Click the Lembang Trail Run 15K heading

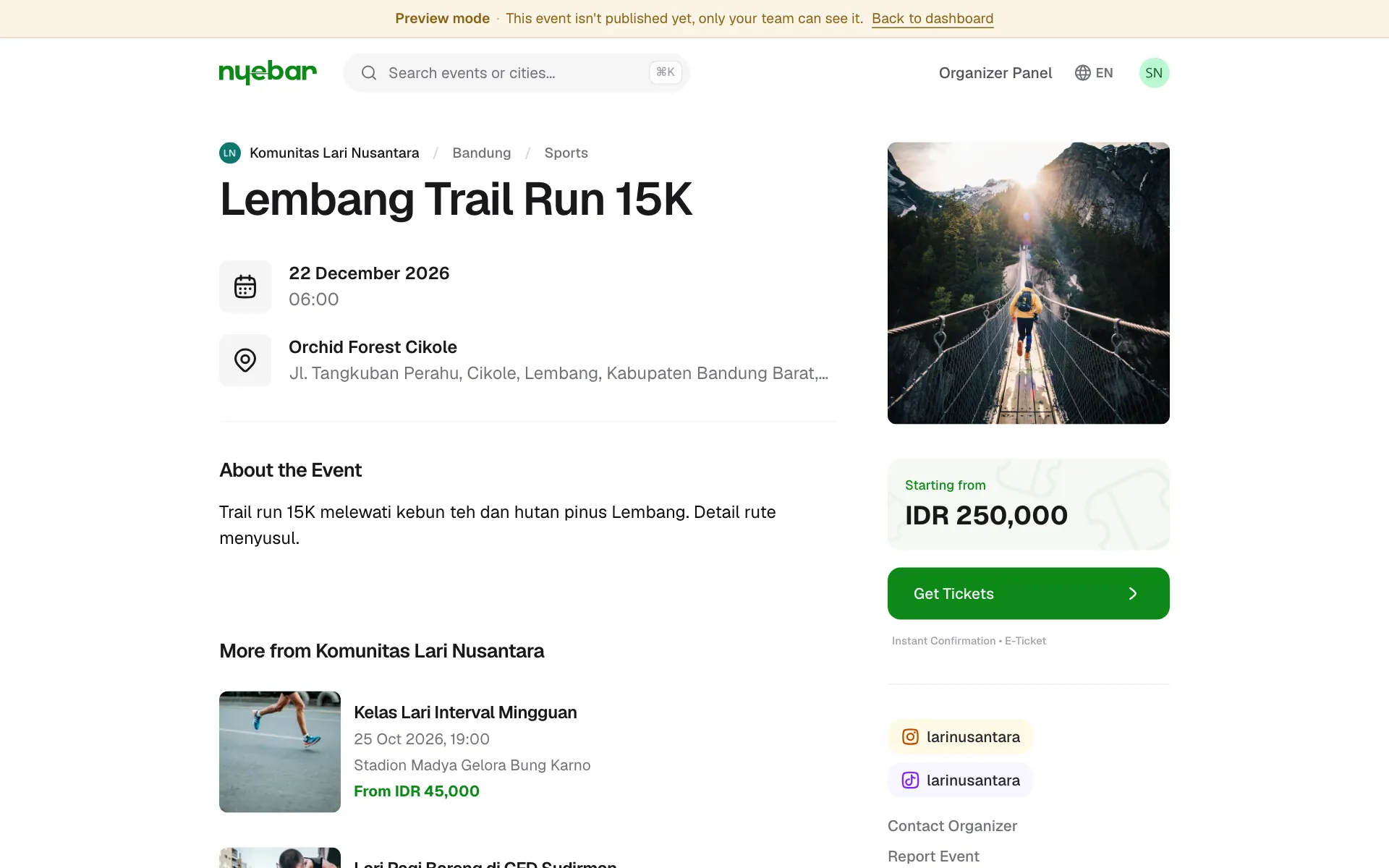tap(456, 200)
